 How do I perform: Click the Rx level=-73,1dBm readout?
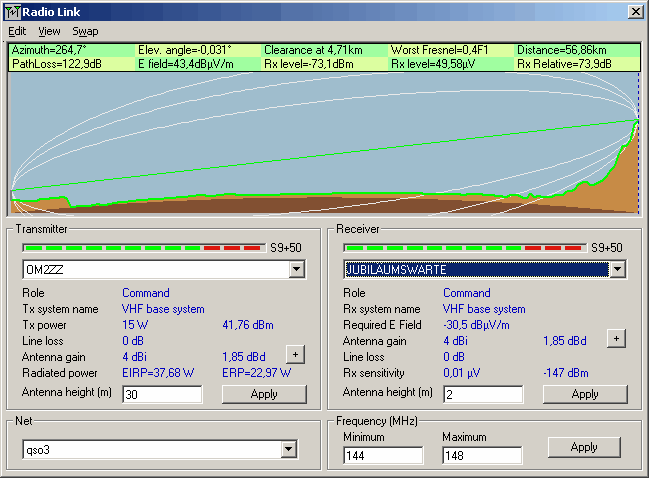pos(309,64)
